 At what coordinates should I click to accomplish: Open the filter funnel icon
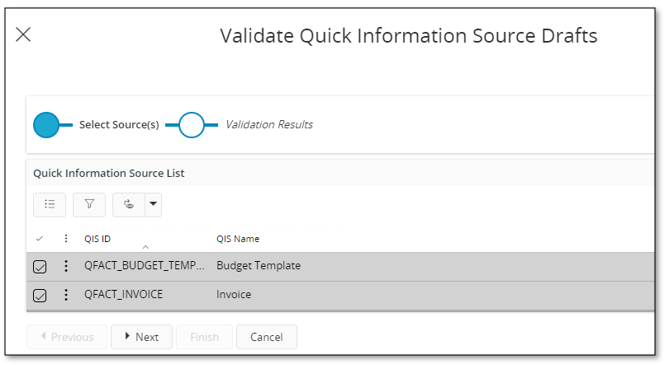click(89, 205)
